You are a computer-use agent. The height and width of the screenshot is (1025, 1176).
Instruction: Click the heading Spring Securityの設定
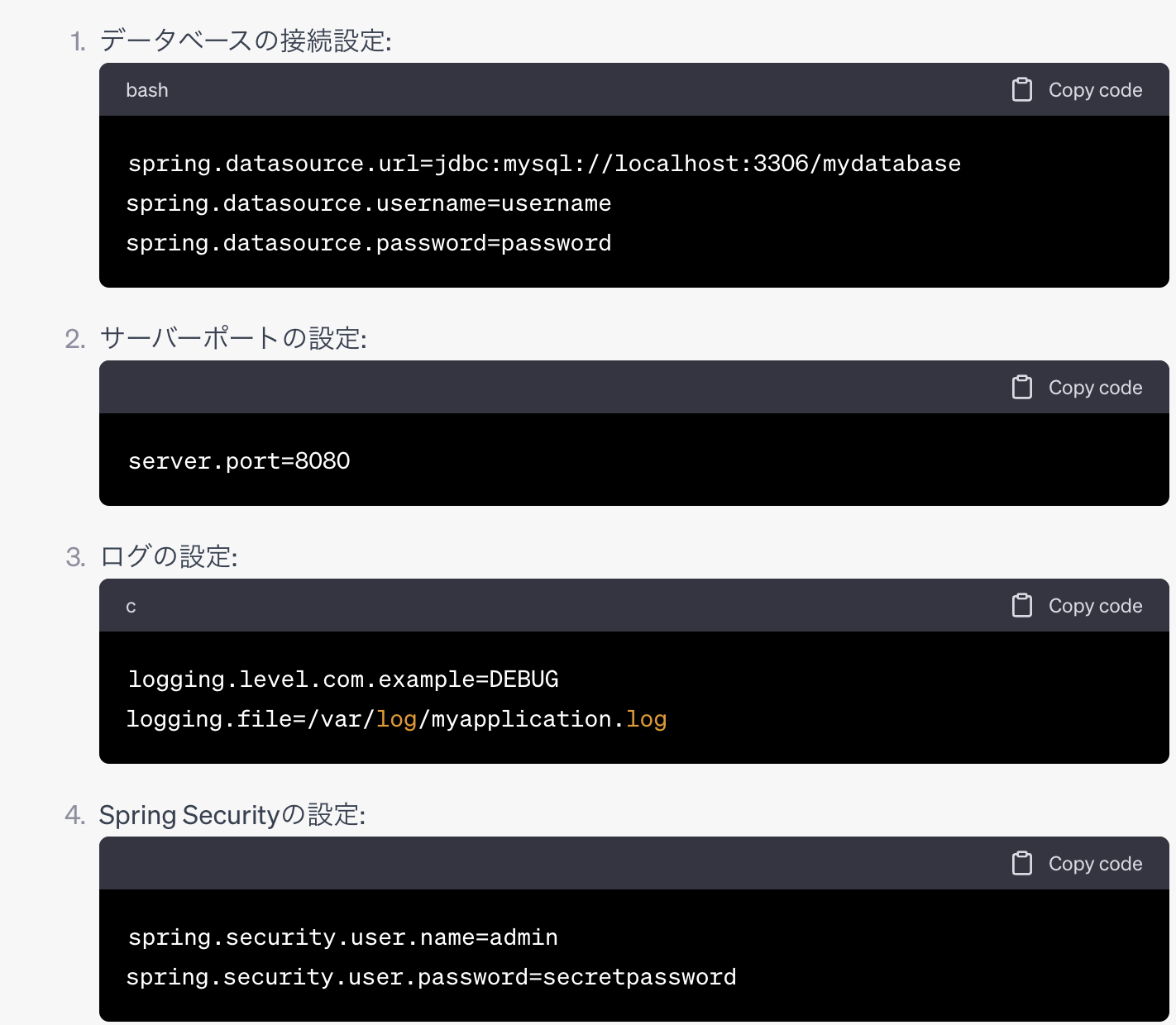click(x=232, y=814)
